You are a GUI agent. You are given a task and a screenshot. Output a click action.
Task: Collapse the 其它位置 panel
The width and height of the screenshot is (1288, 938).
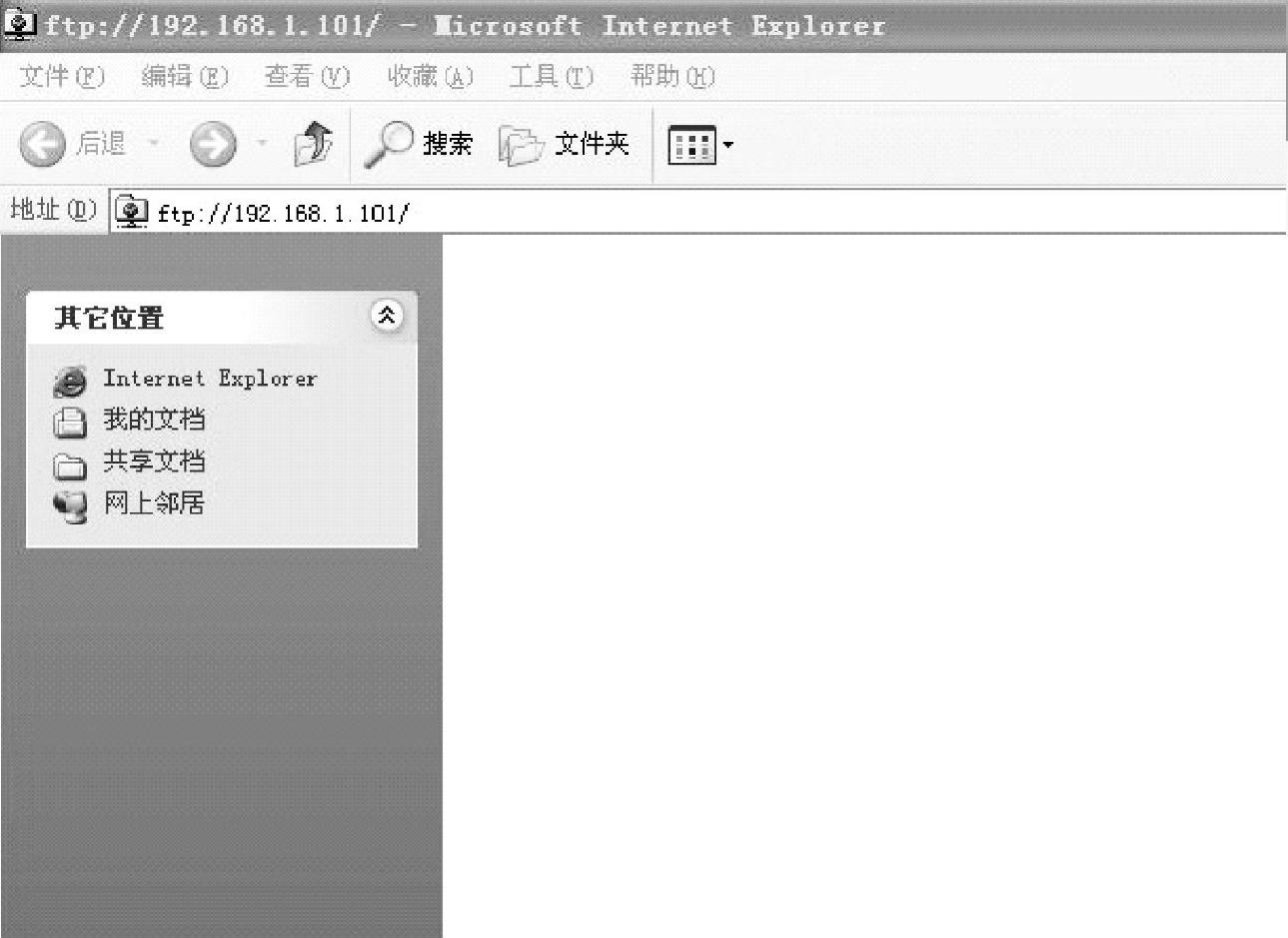[x=387, y=316]
